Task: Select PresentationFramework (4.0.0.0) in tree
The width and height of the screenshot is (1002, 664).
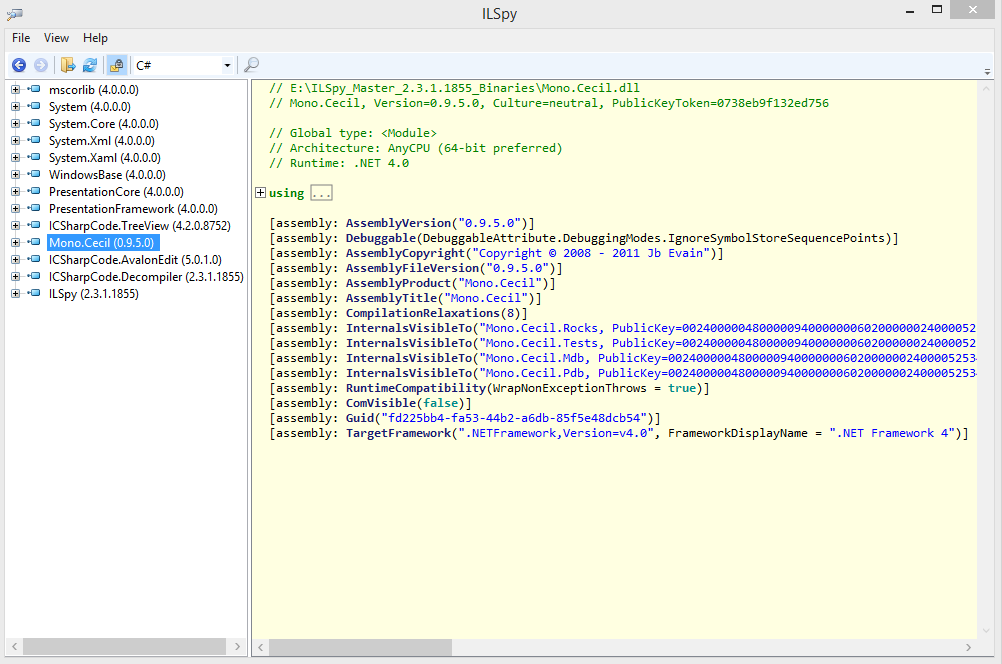Action: point(133,208)
